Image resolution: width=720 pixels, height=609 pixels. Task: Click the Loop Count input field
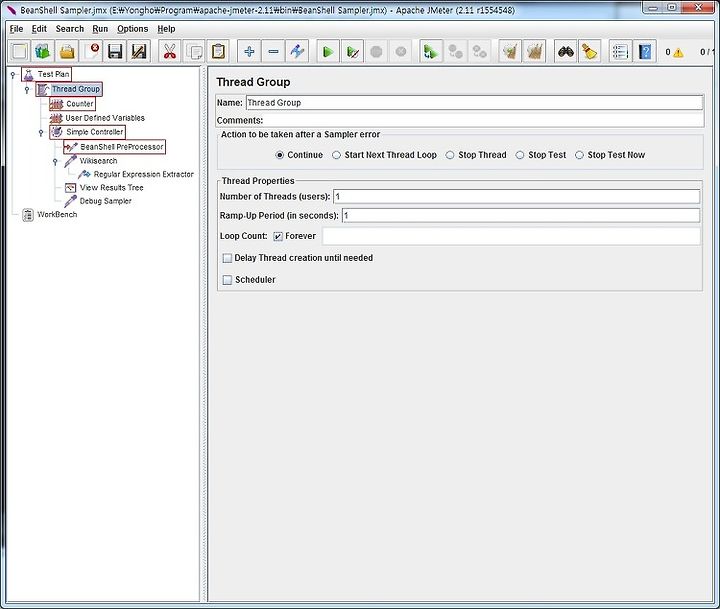(x=511, y=236)
